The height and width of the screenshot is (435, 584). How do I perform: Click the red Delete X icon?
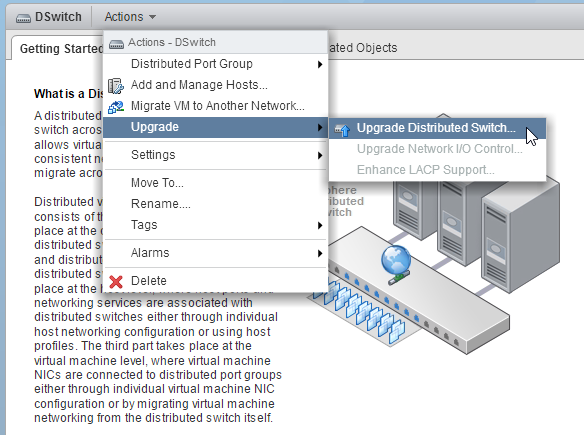click(116, 282)
